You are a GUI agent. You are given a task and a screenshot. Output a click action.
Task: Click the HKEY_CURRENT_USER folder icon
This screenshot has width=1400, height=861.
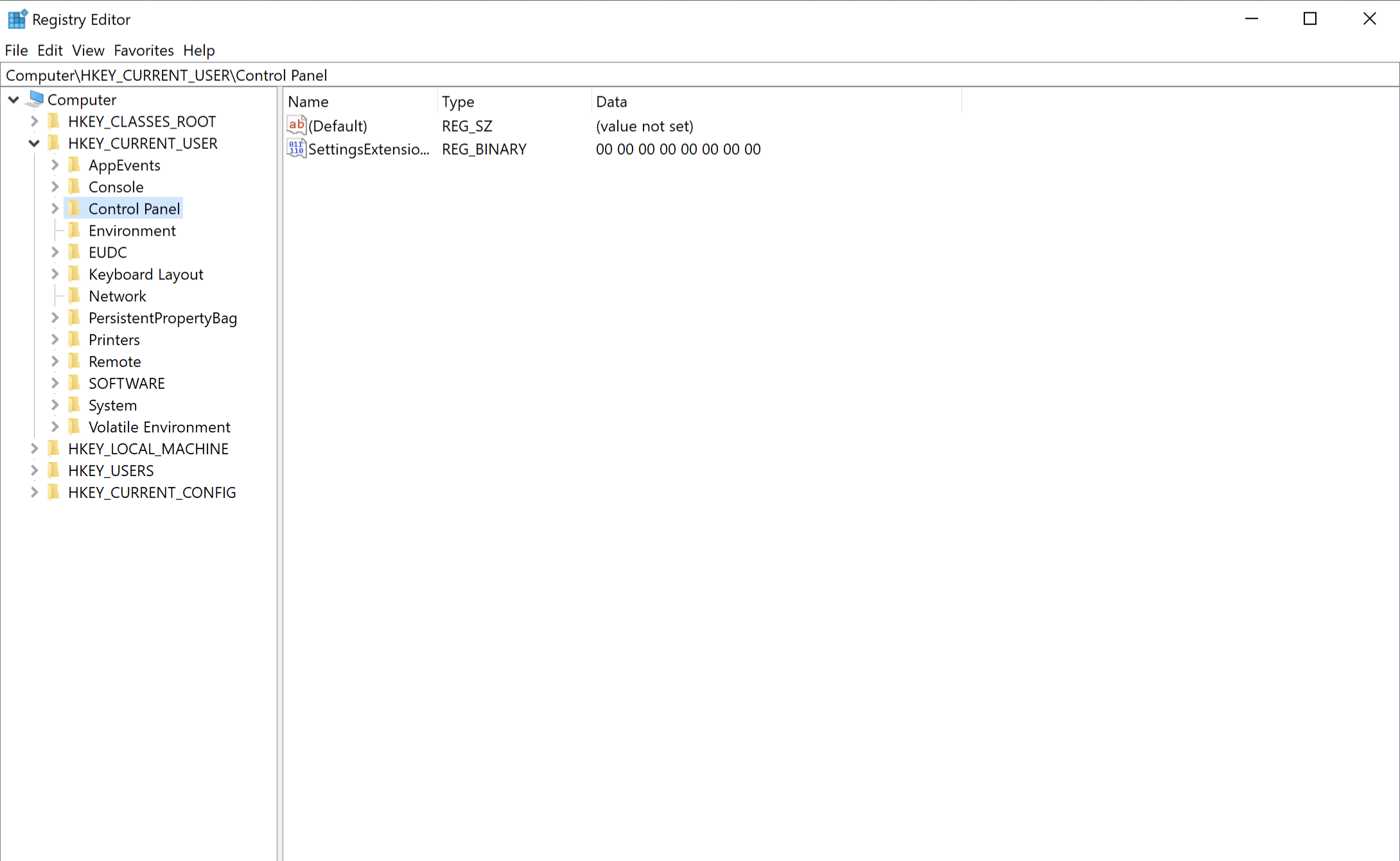coord(54,143)
